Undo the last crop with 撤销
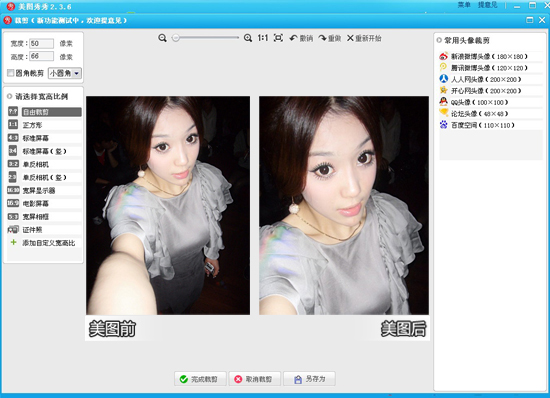 click(x=301, y=38)
